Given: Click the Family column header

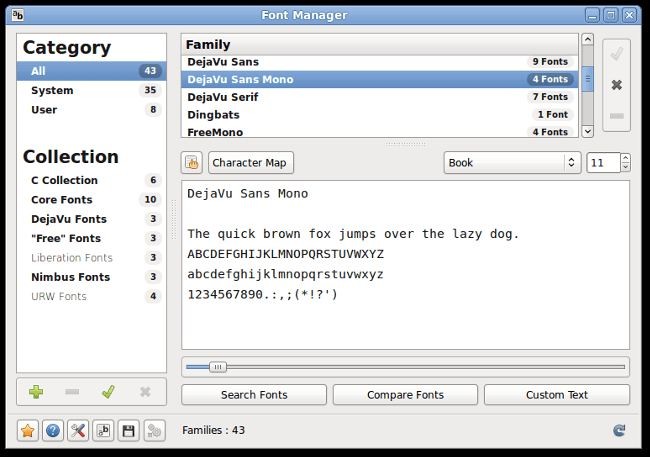Looking at the screenshot, I should click(380, 44).
